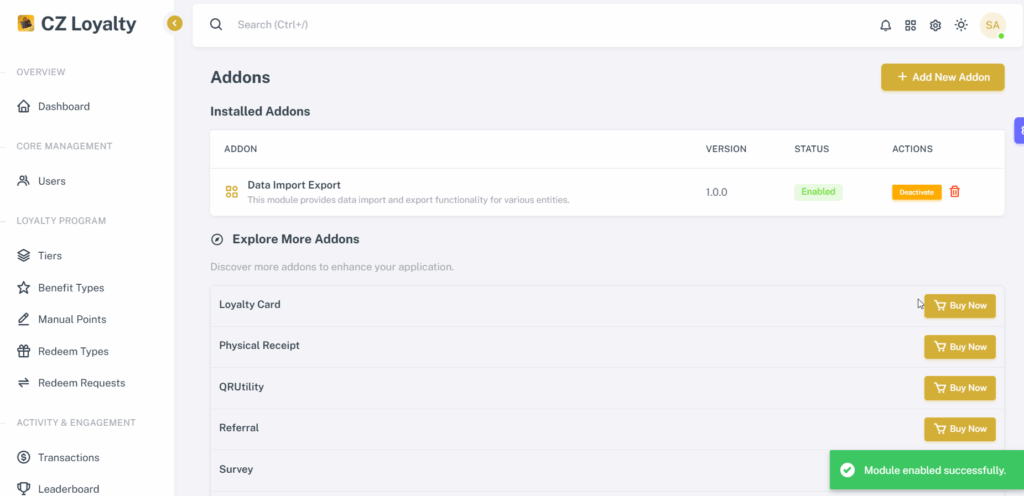Open the SA user avatar menu
The image size is (1024, 496).
point(993,25)
